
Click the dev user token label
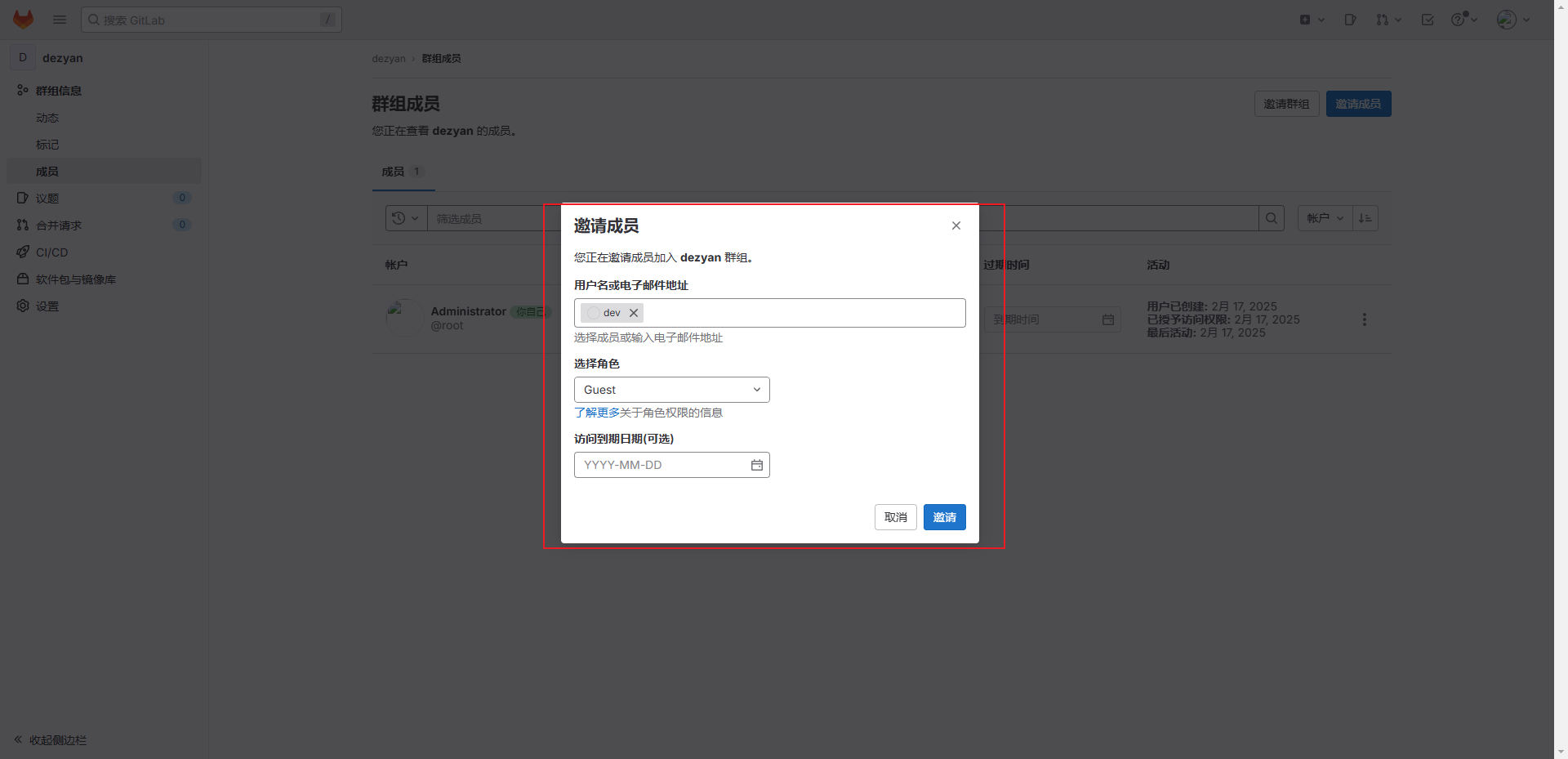tap(612, 313)
